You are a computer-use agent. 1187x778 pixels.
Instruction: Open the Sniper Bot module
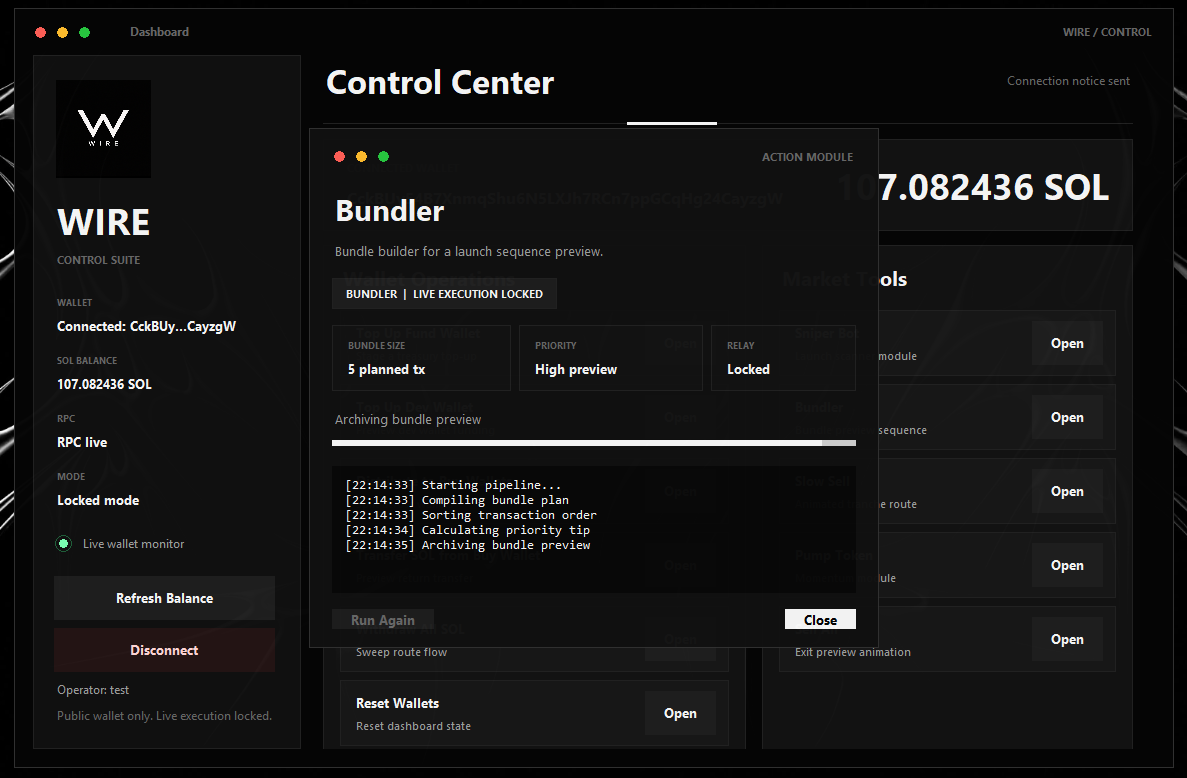point(1067,343)
